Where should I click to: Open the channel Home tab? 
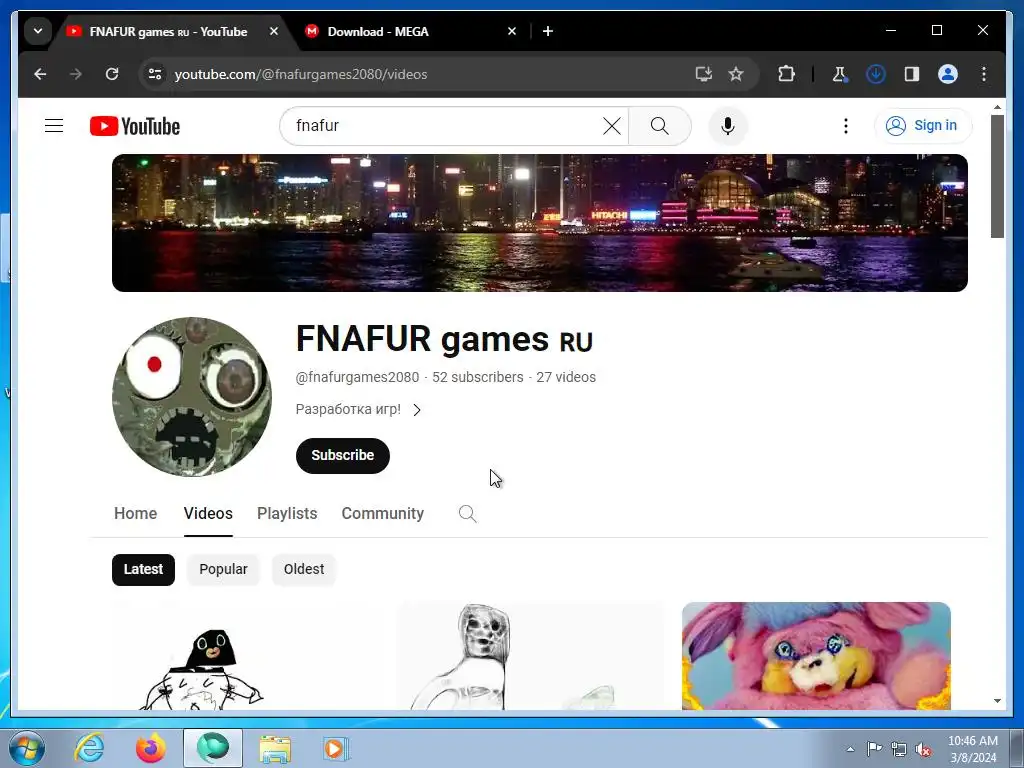(135, 513)
